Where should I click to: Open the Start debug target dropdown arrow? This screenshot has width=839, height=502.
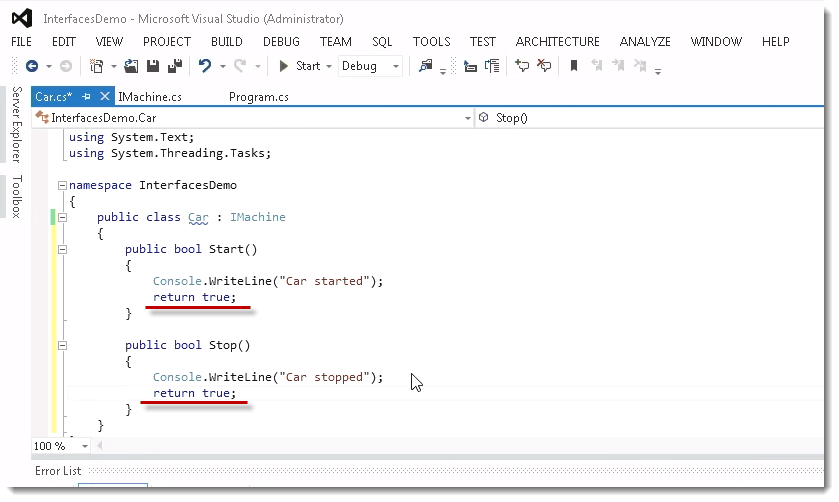329,67
